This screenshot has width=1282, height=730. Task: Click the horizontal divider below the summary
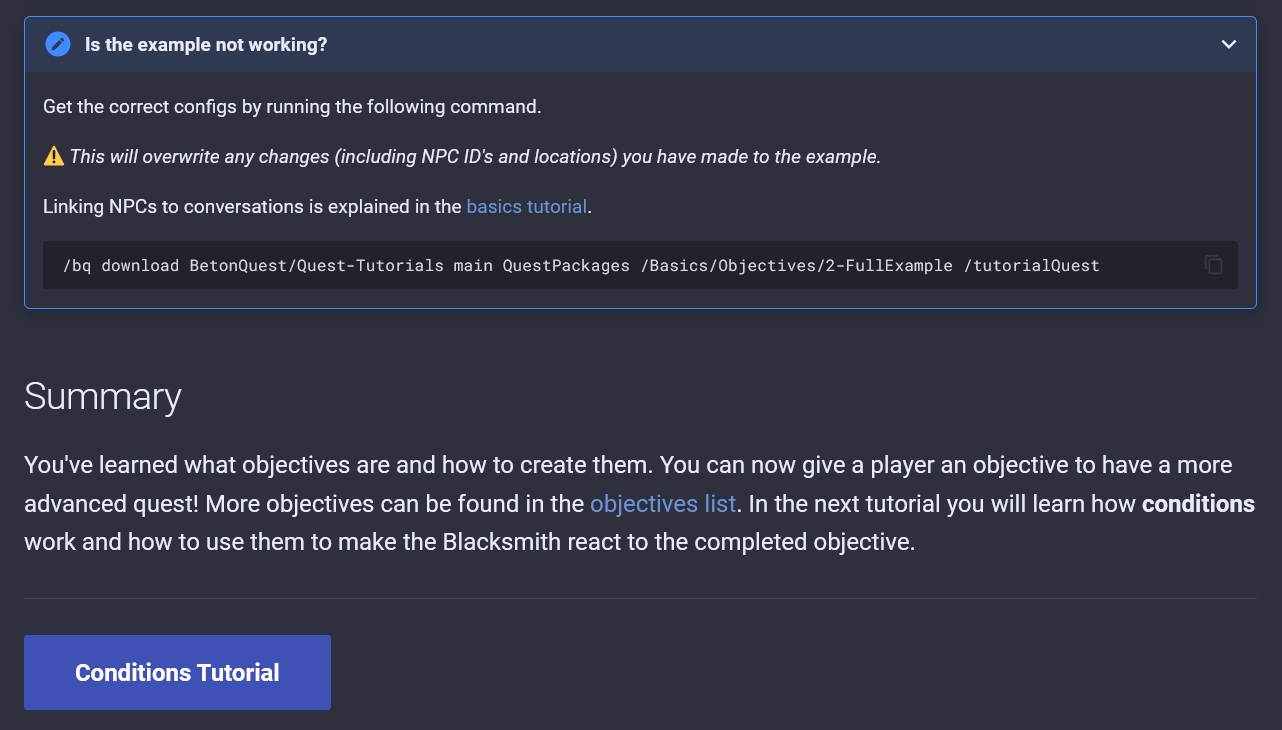(640, 598)
